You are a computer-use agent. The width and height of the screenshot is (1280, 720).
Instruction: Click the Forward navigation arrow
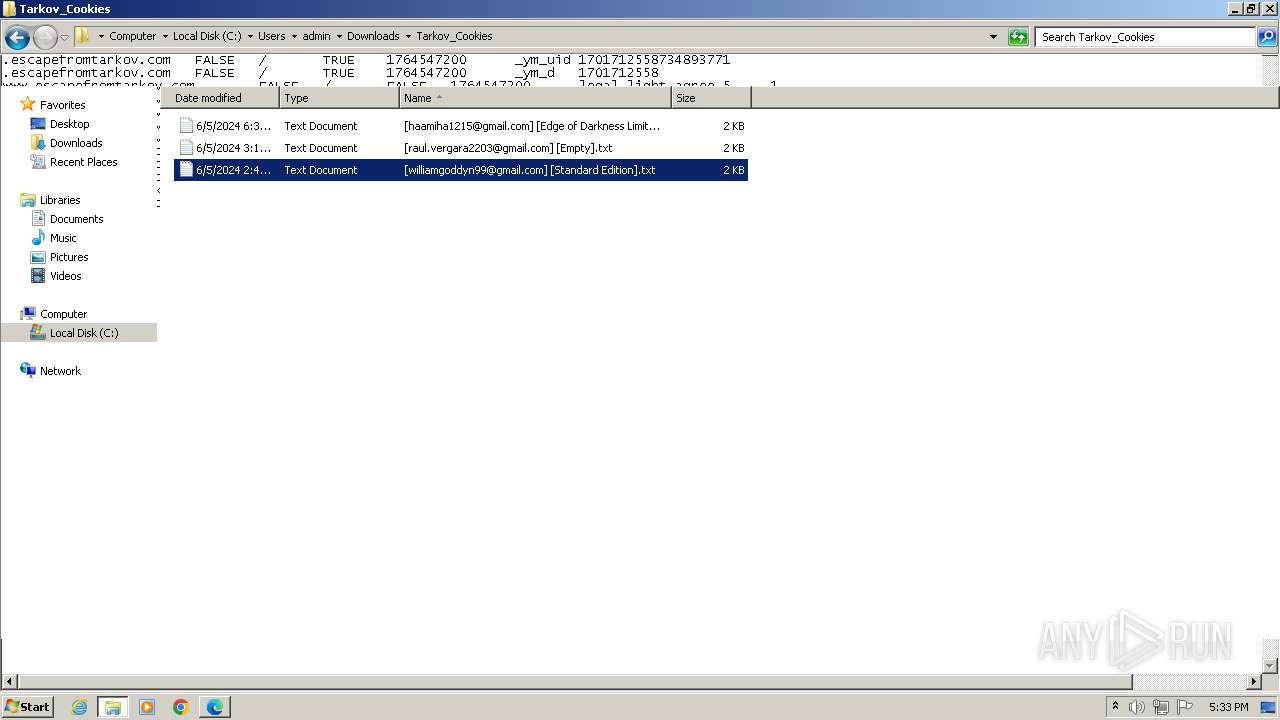(45, 38)
